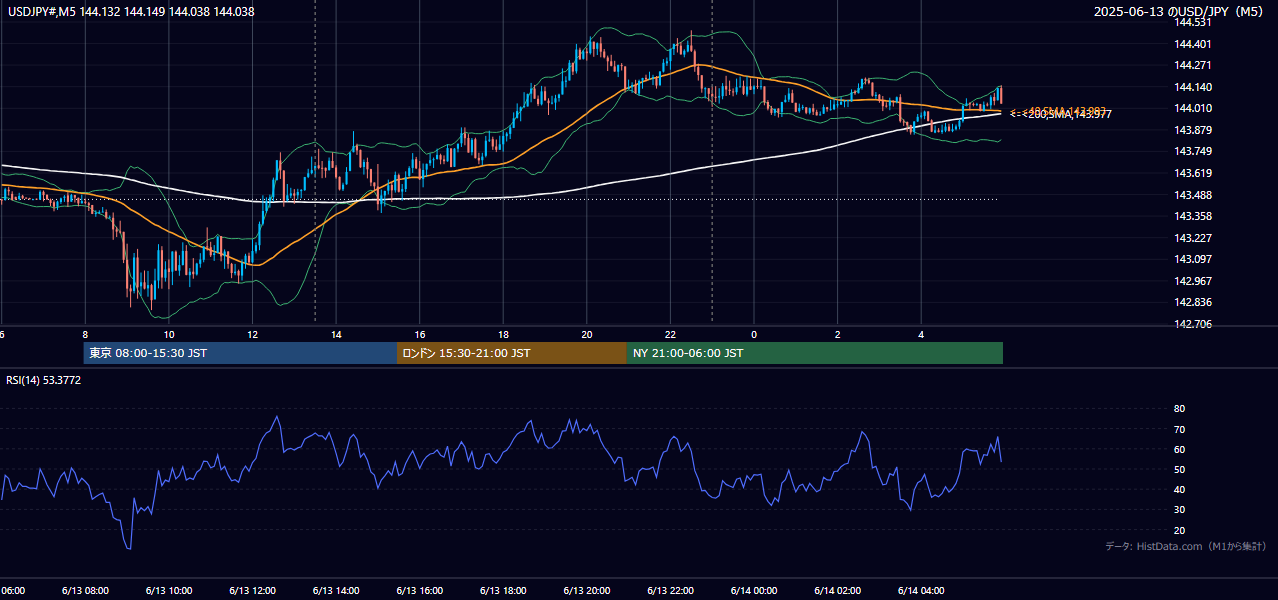1278x600 pixels.
Task: Click the 6/14 00:00 date label
Action: [754, 591]
